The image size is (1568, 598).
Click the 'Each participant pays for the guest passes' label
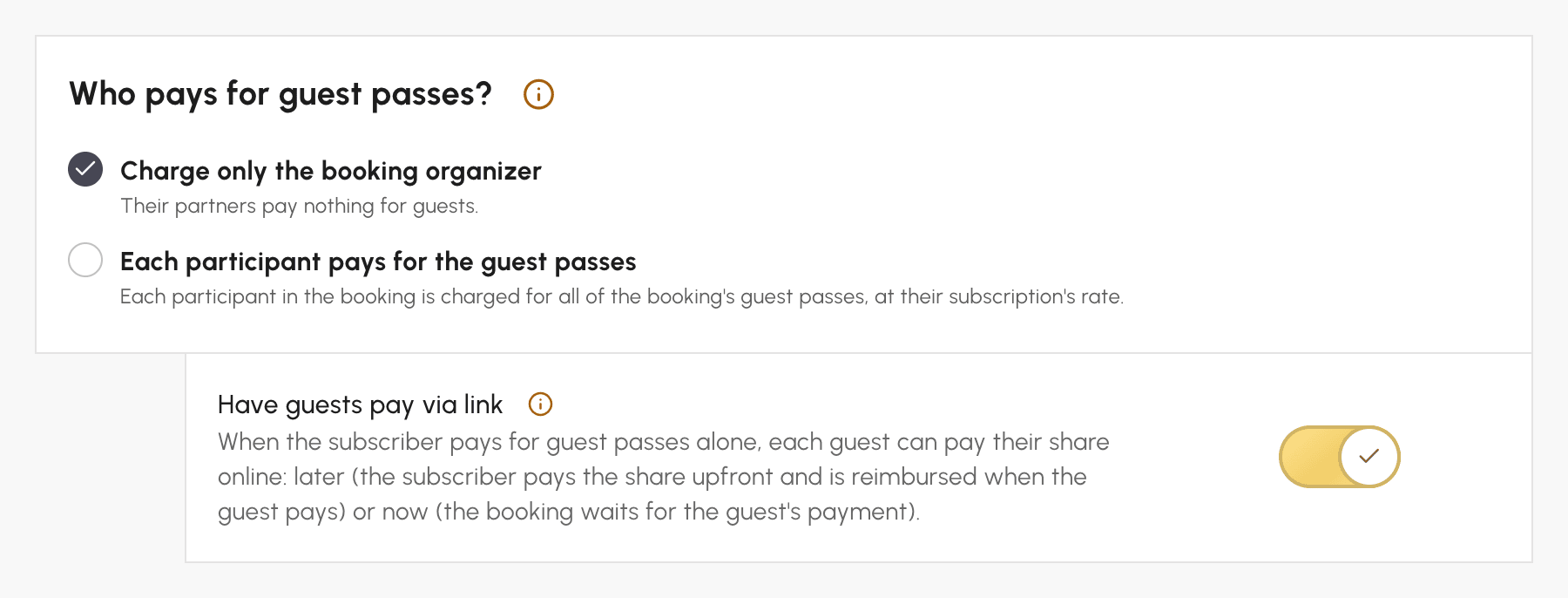(x=378, y=262)
